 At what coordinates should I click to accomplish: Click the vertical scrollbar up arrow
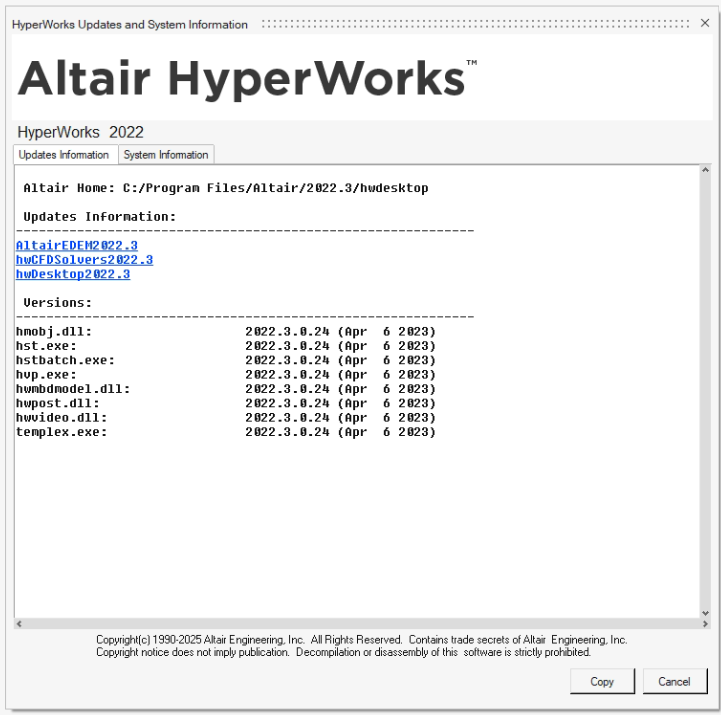coord(705,170)
